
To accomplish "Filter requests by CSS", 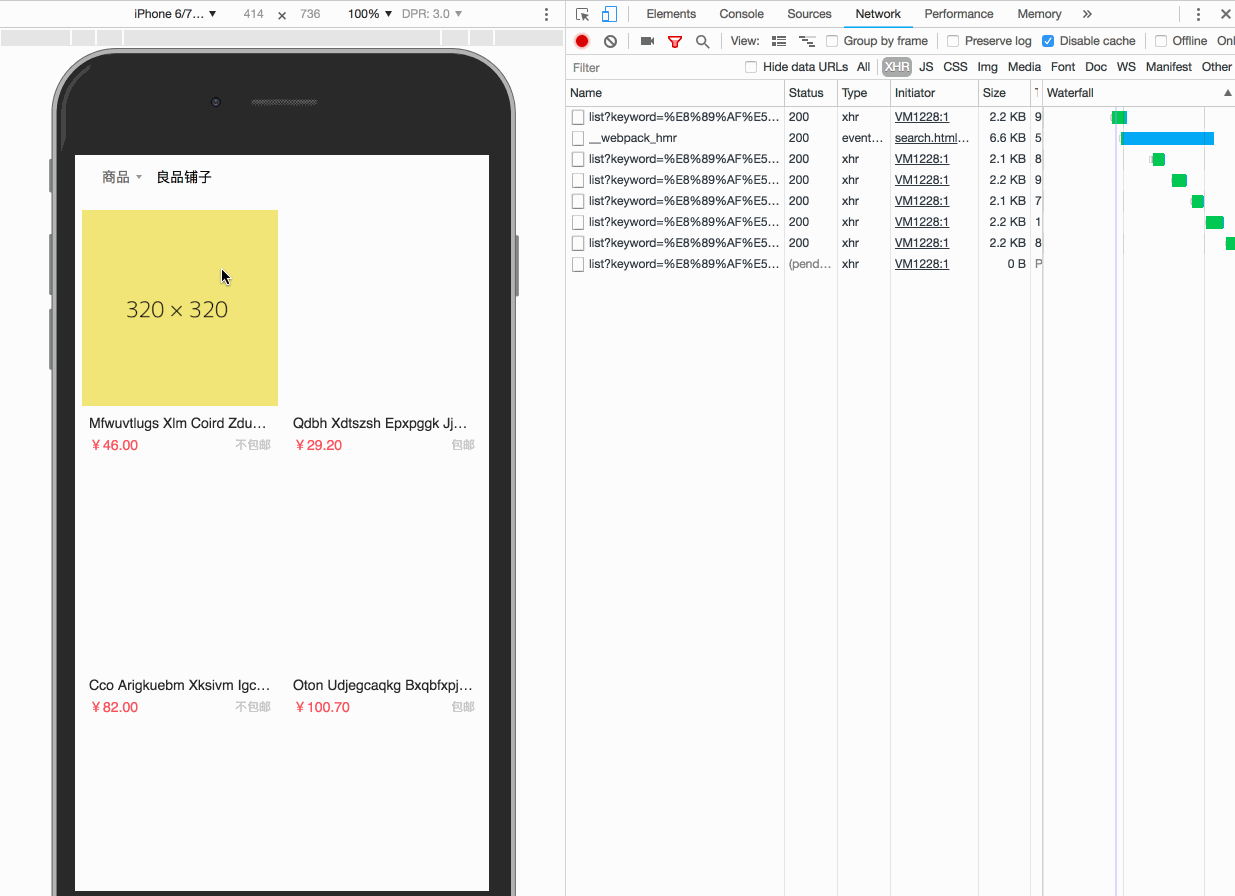I will pyautogui.click(x=956, y=67).
